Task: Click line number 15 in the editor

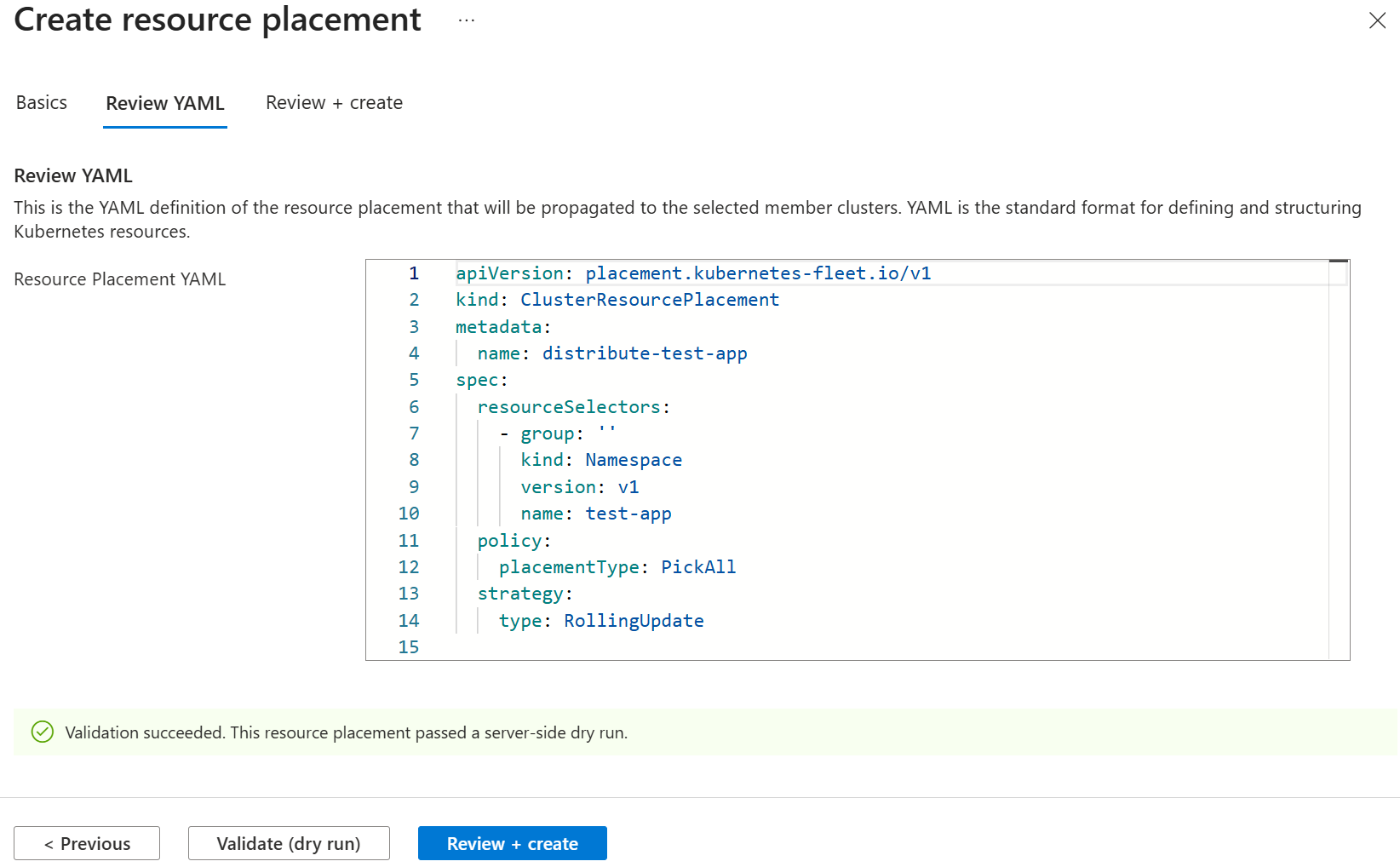Action: coord(409,647)
